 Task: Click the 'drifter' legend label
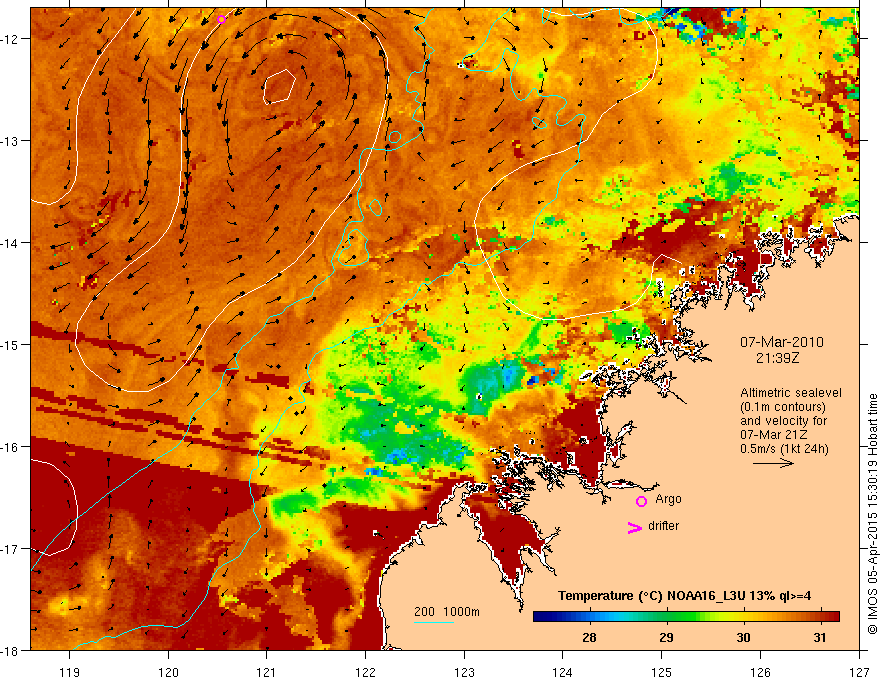tap(663, 526)
